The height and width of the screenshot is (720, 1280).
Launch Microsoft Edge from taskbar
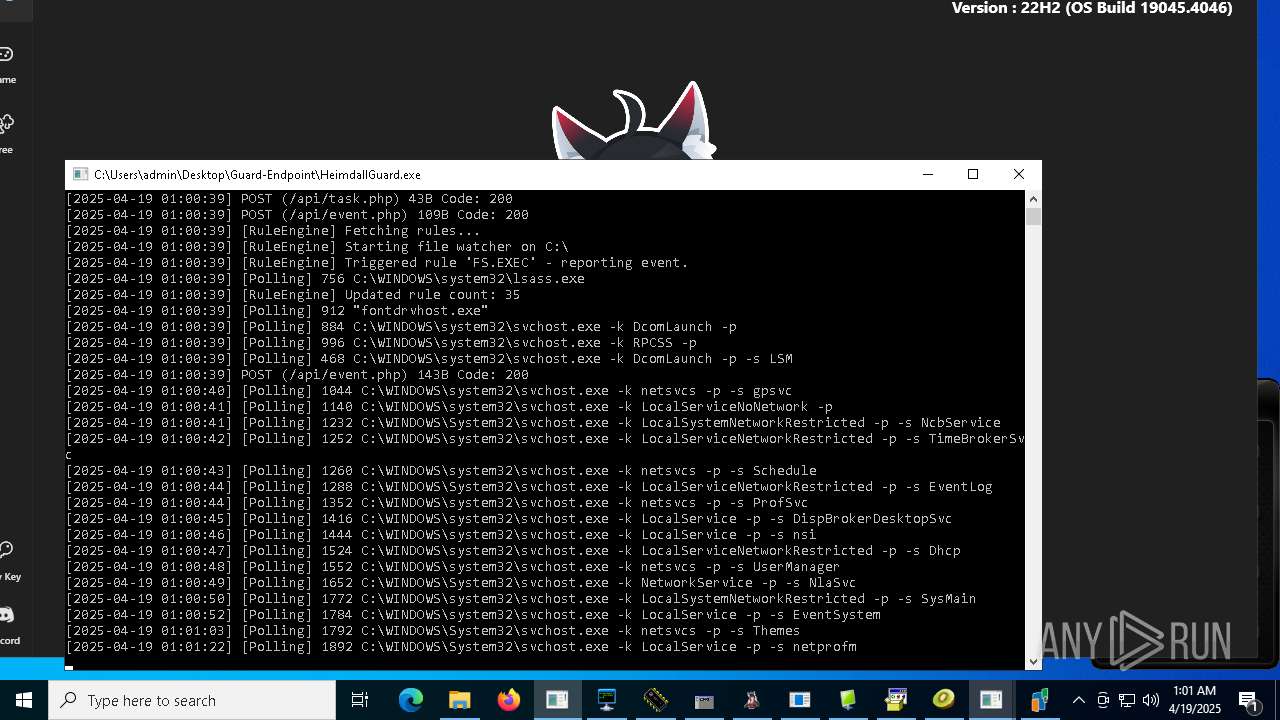pyautogui.click(x=411, y=700)
